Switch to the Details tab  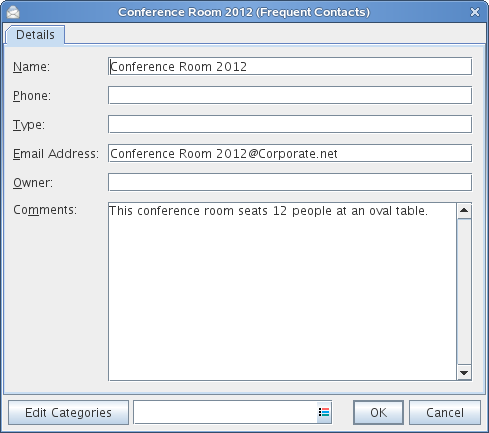pos(35,35)
